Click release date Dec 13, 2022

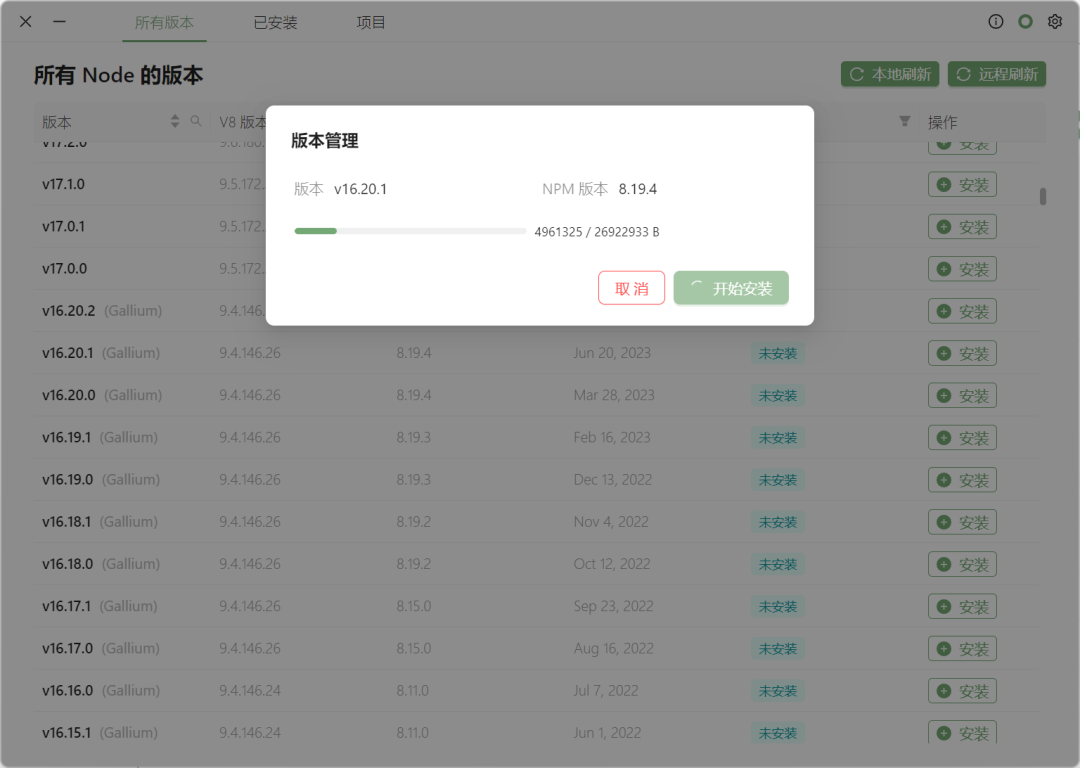(x=612, y=479)
